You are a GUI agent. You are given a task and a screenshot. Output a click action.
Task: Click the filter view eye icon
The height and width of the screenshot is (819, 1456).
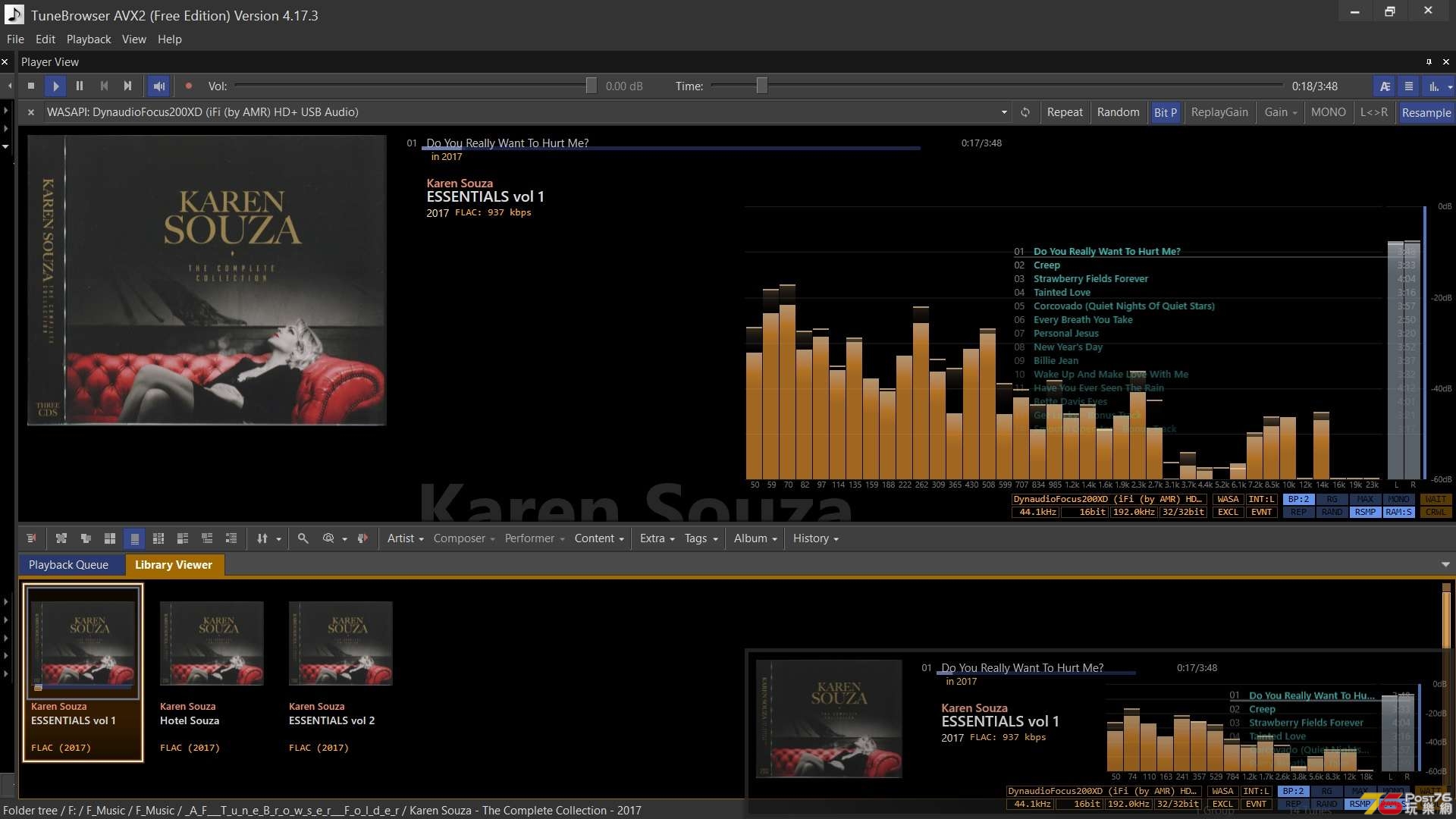pyautogui.click(x=328, y=538)
